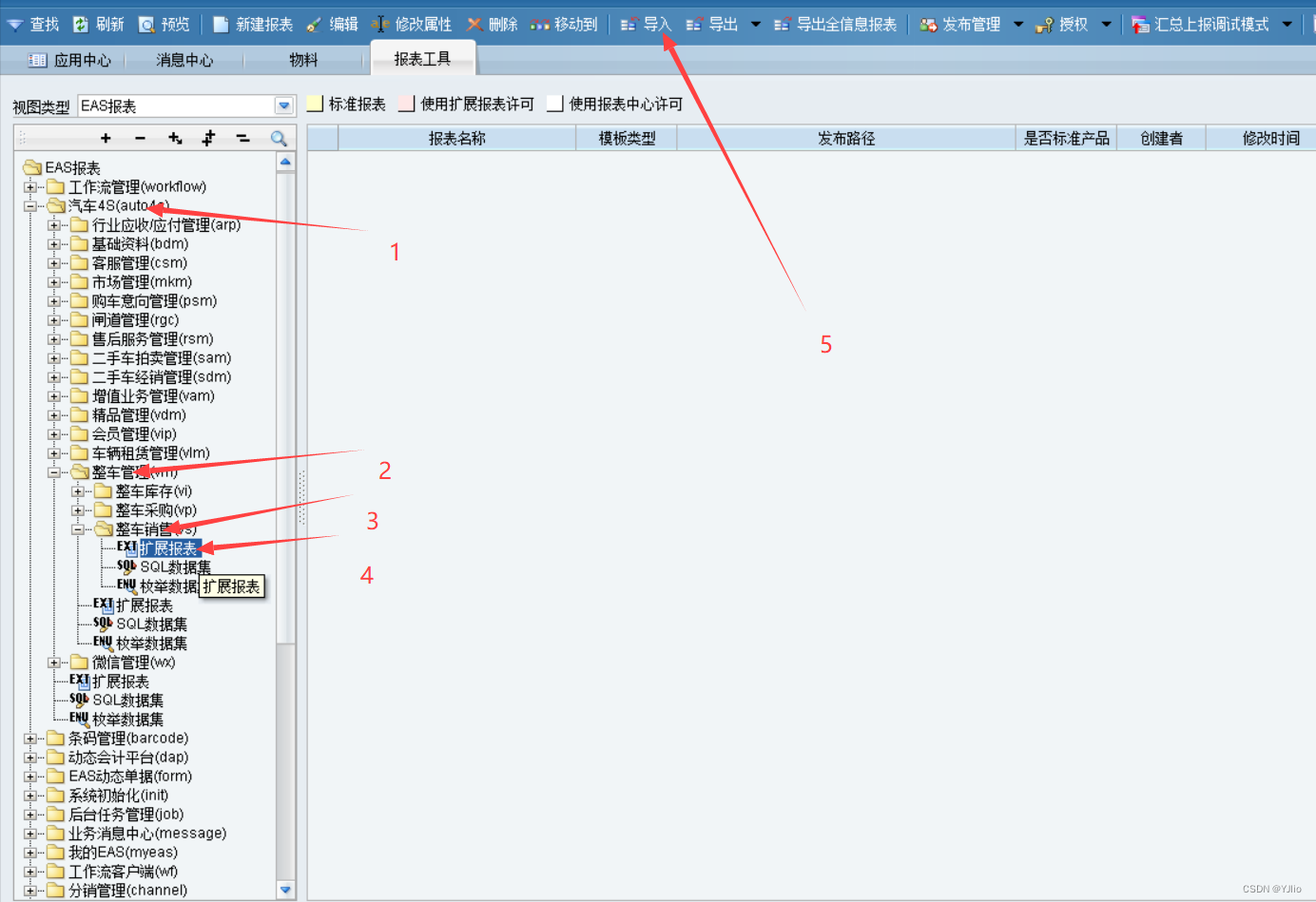Select the 动态会计平台(dap) folder
This screenshot has height=902, width=1316.
(x=128, y=758)
